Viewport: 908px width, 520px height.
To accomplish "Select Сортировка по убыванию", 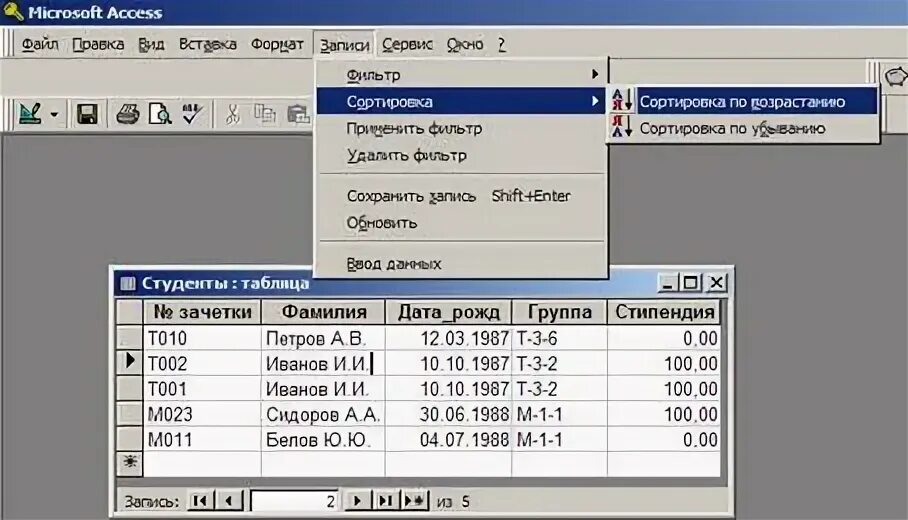I will (x=744, y=128).
